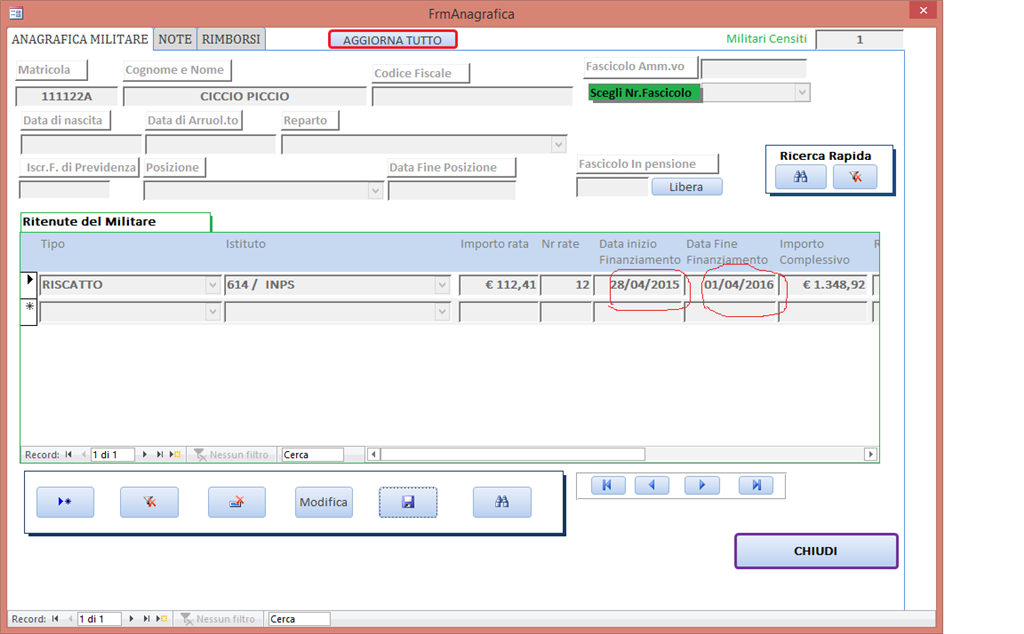The width and height of the screenshot is (1024, 634).
Task: Click previous record arrow in main form navigator
Action: click(x=70, y=619)
